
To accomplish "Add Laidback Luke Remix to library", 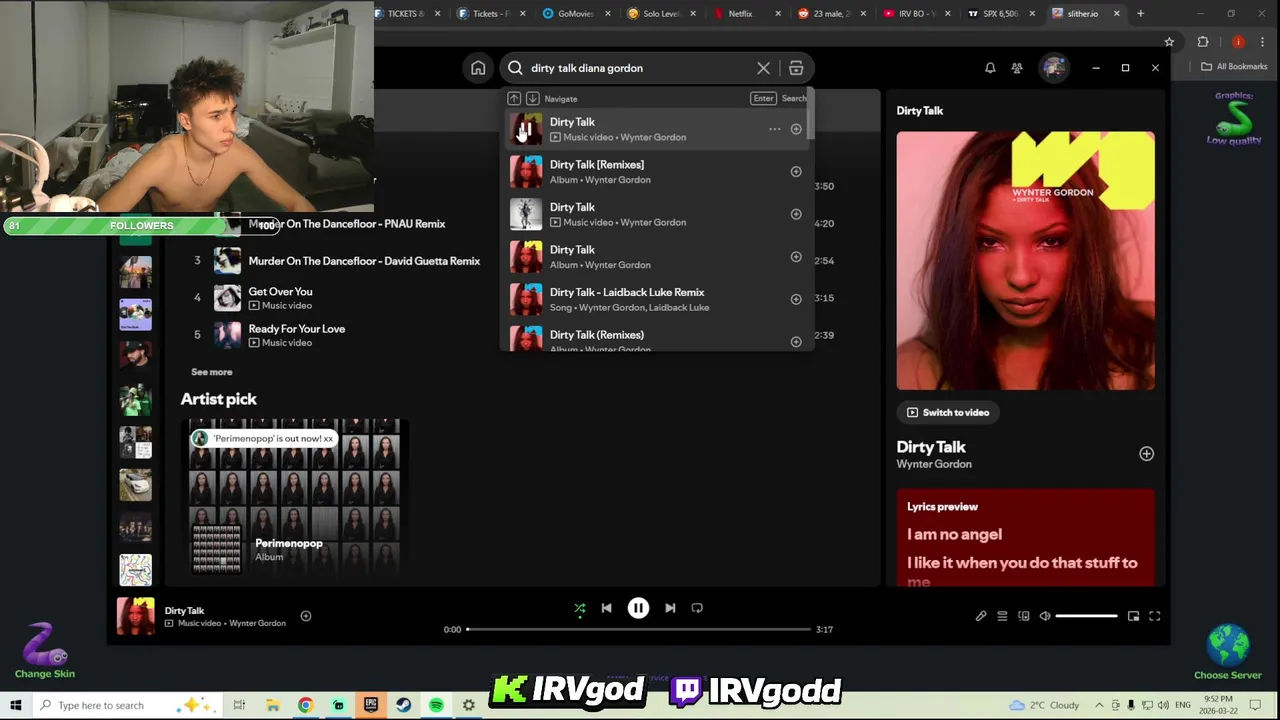I will (796, 299).
